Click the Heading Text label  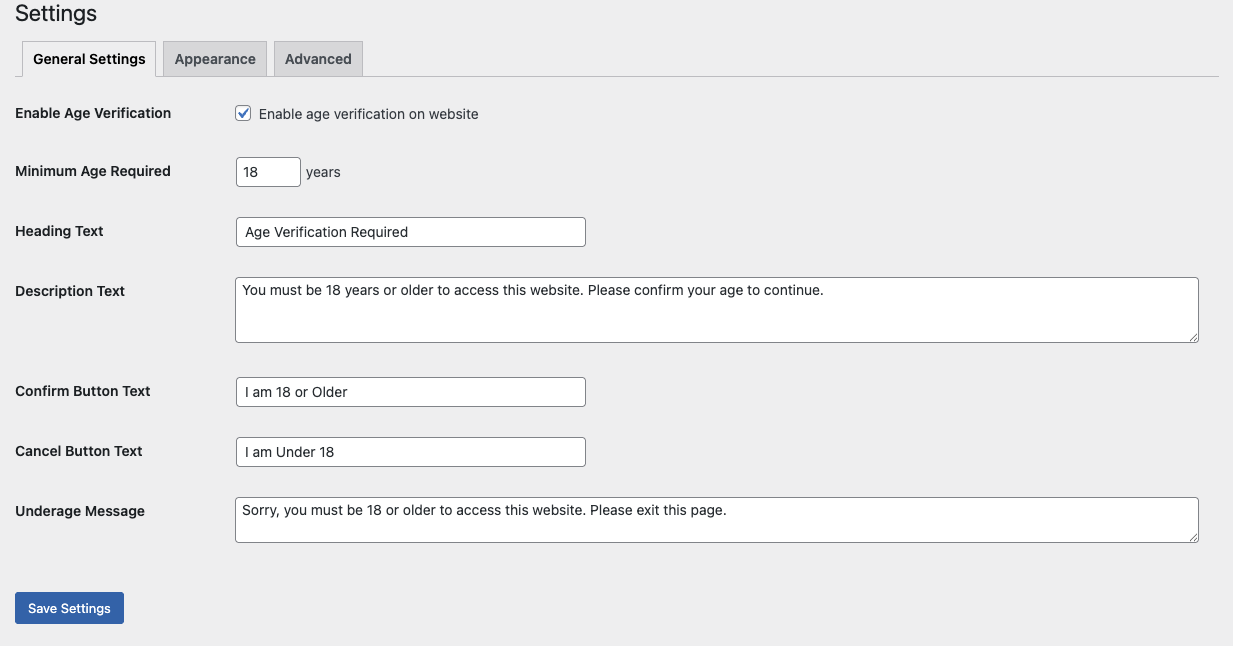coord(59,231)
